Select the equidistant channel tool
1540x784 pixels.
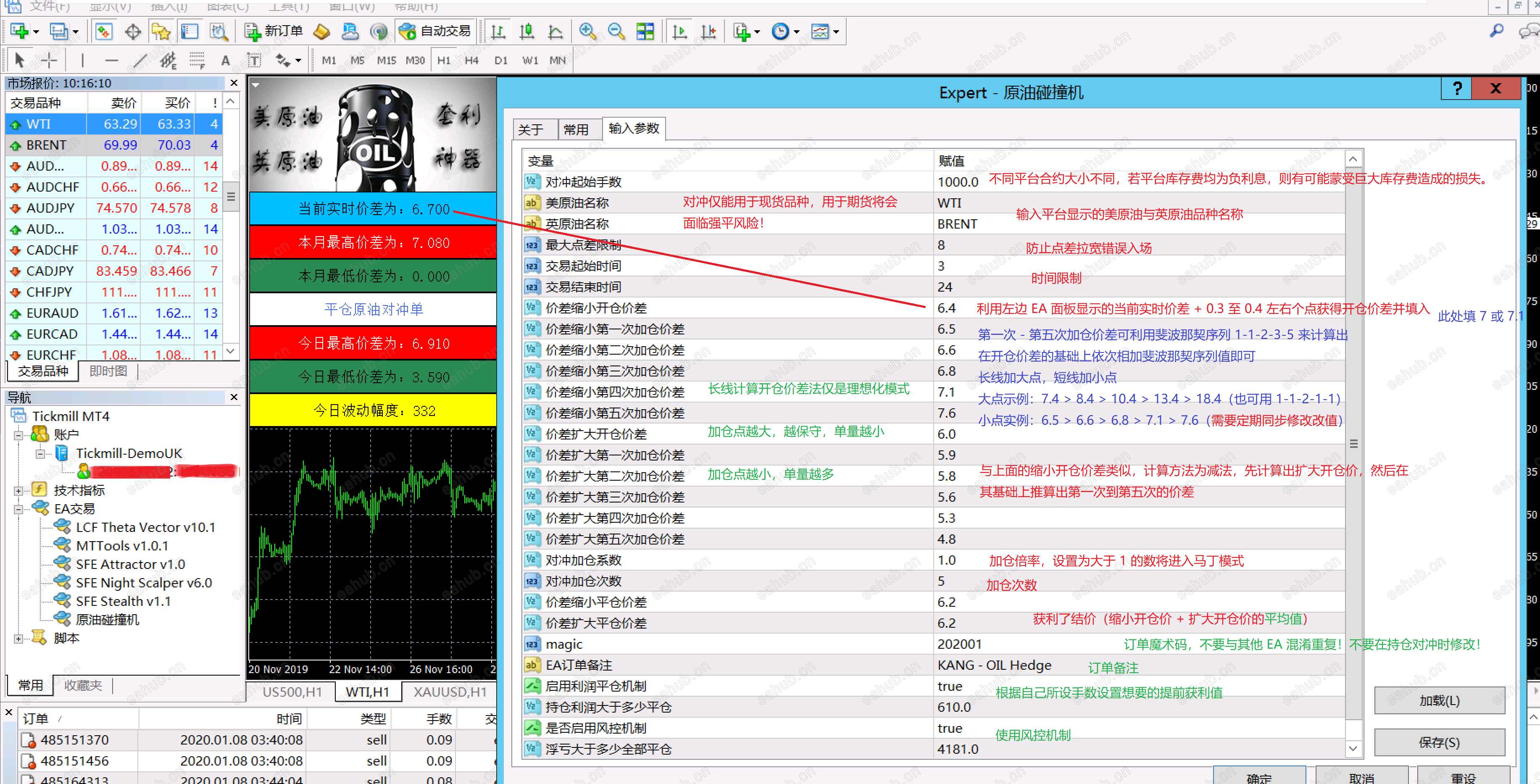click(168, 60)
